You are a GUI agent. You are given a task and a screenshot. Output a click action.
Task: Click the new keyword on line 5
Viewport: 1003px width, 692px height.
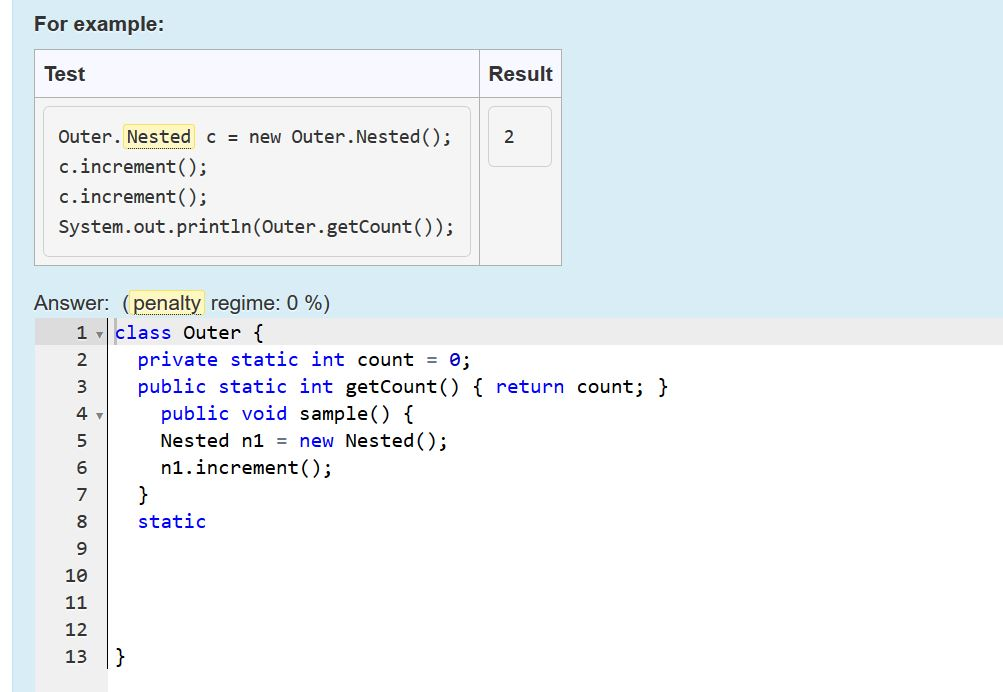click(x=317, y=440)
